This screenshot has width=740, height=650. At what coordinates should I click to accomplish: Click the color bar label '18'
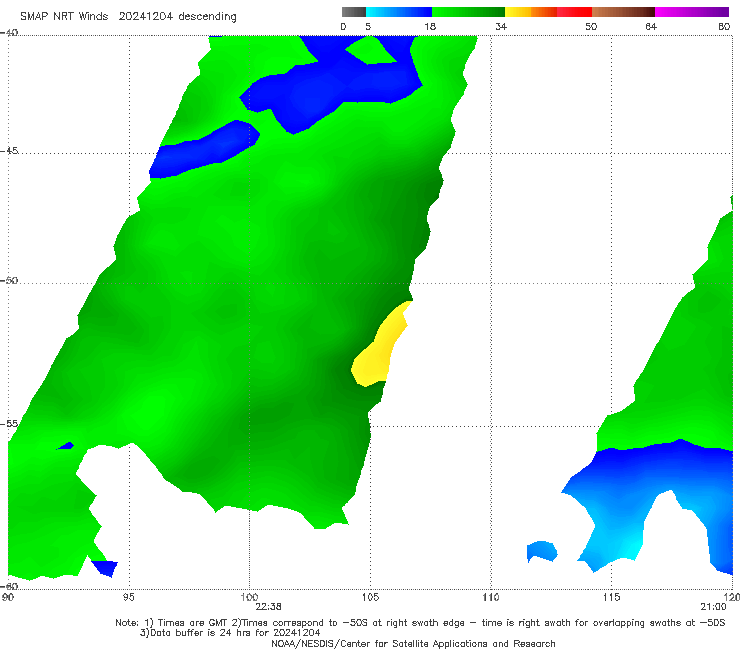point(430,26)
